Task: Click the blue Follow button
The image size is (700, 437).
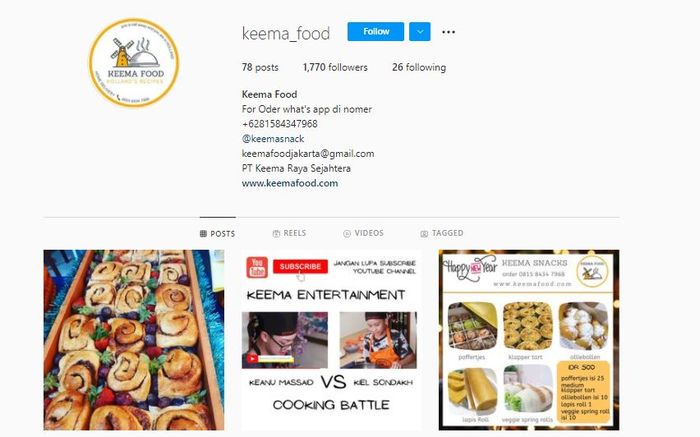Action: tap(375, 32)
